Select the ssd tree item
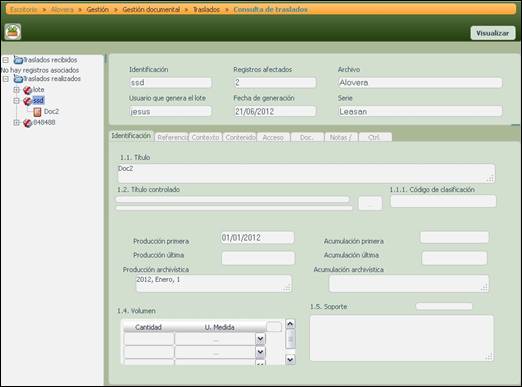Screen dimensions: 522x387 pos(38,100)
